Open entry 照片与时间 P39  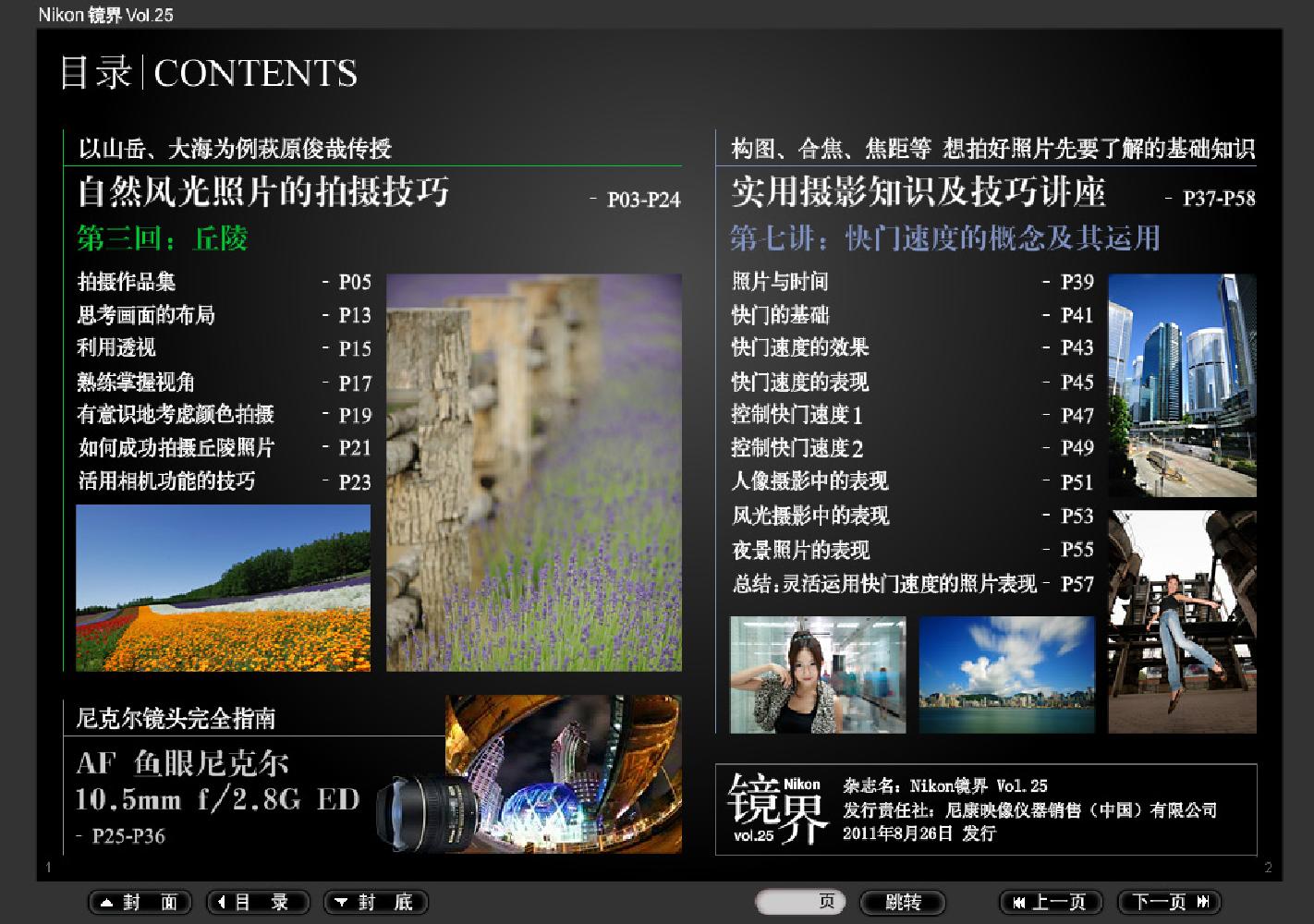pos(913,282)
